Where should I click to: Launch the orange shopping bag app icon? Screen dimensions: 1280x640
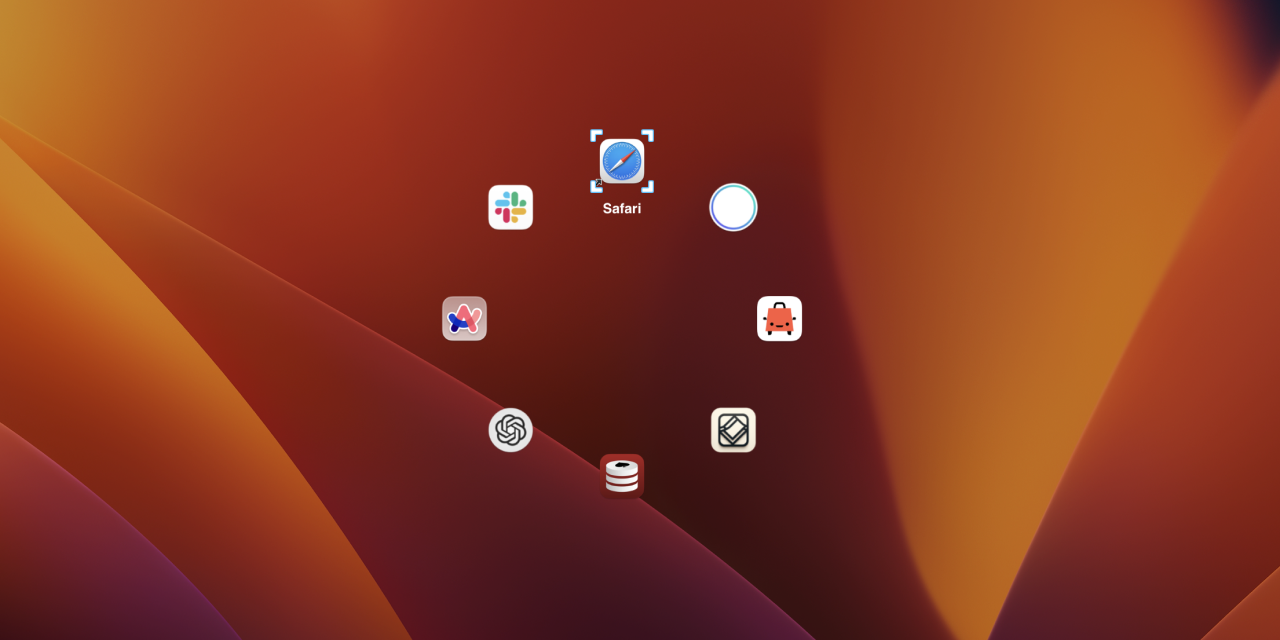(x=779, y=318)
